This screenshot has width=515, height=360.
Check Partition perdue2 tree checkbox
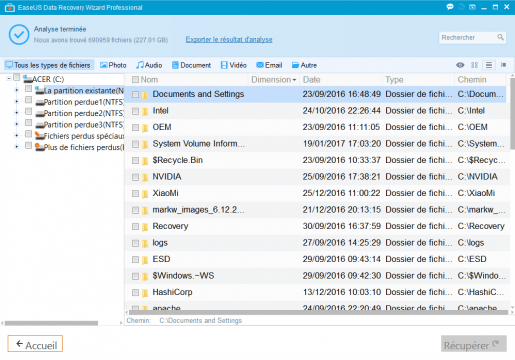tap(28, 111)
